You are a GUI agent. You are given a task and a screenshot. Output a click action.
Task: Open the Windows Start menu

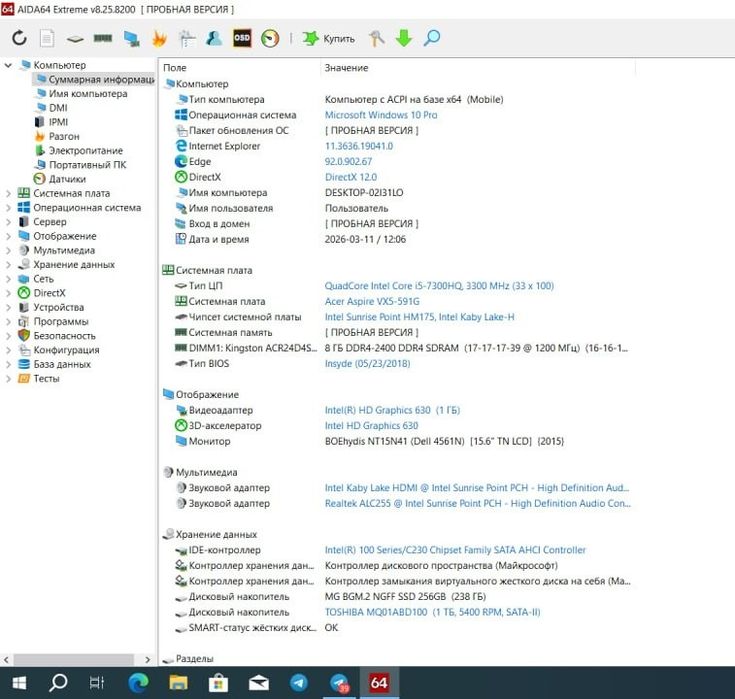point(18,683)
